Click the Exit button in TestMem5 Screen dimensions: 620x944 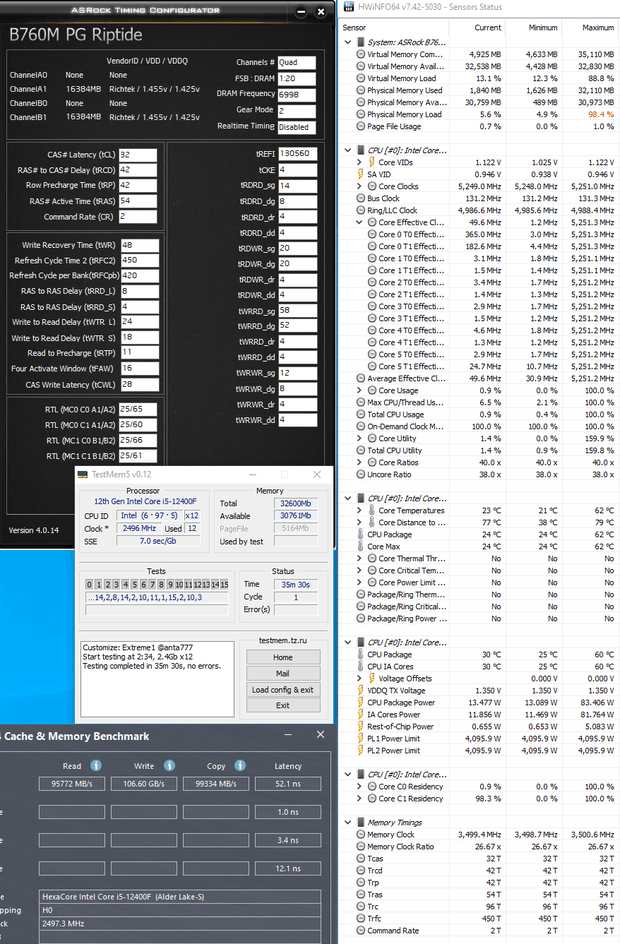tap(283, 705)
